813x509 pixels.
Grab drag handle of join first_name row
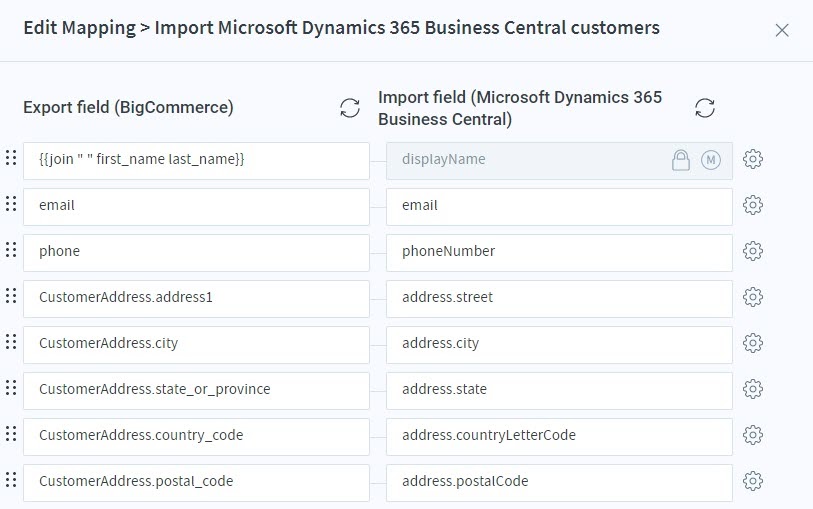click(x=11, y=158)
